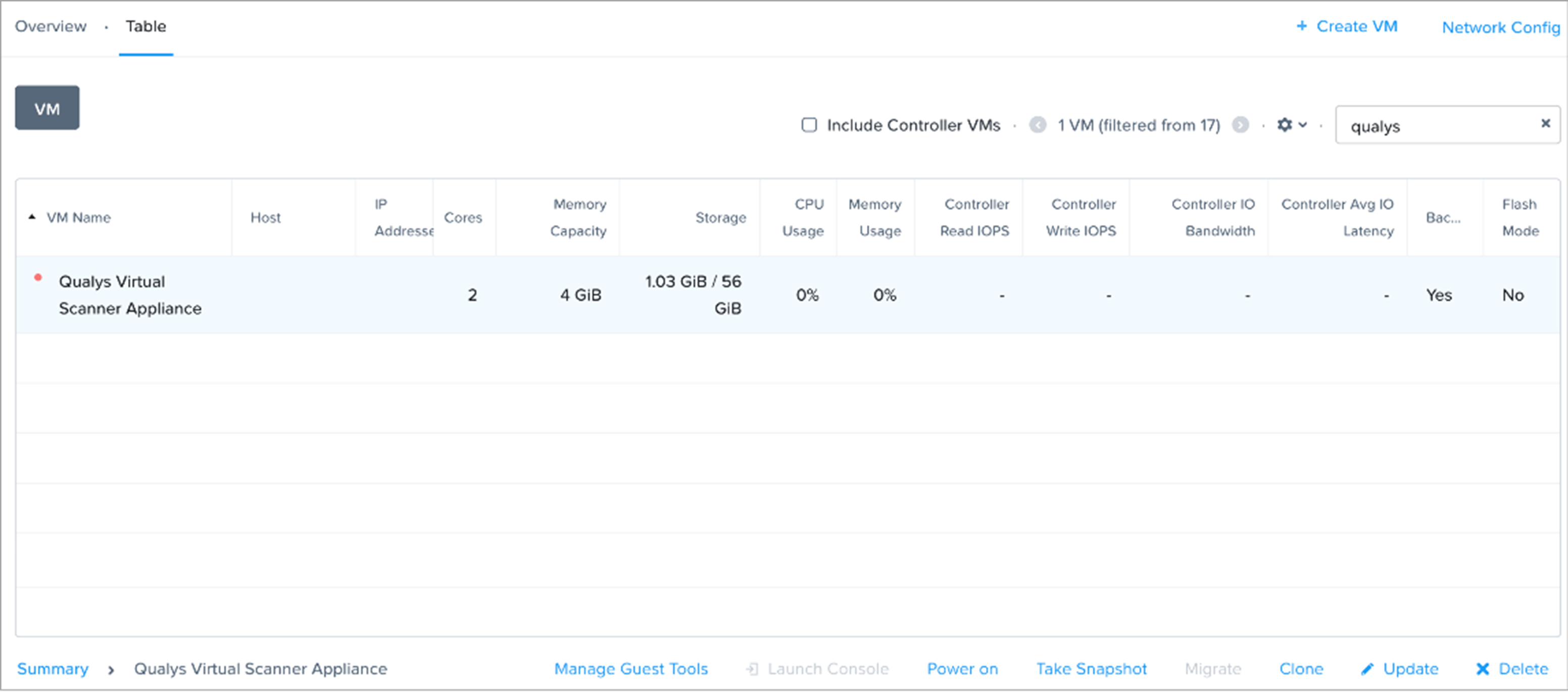This screenshot has height=692, width=1568.
Task: Open Manage Guest Tools
Action: coord(630,669)
